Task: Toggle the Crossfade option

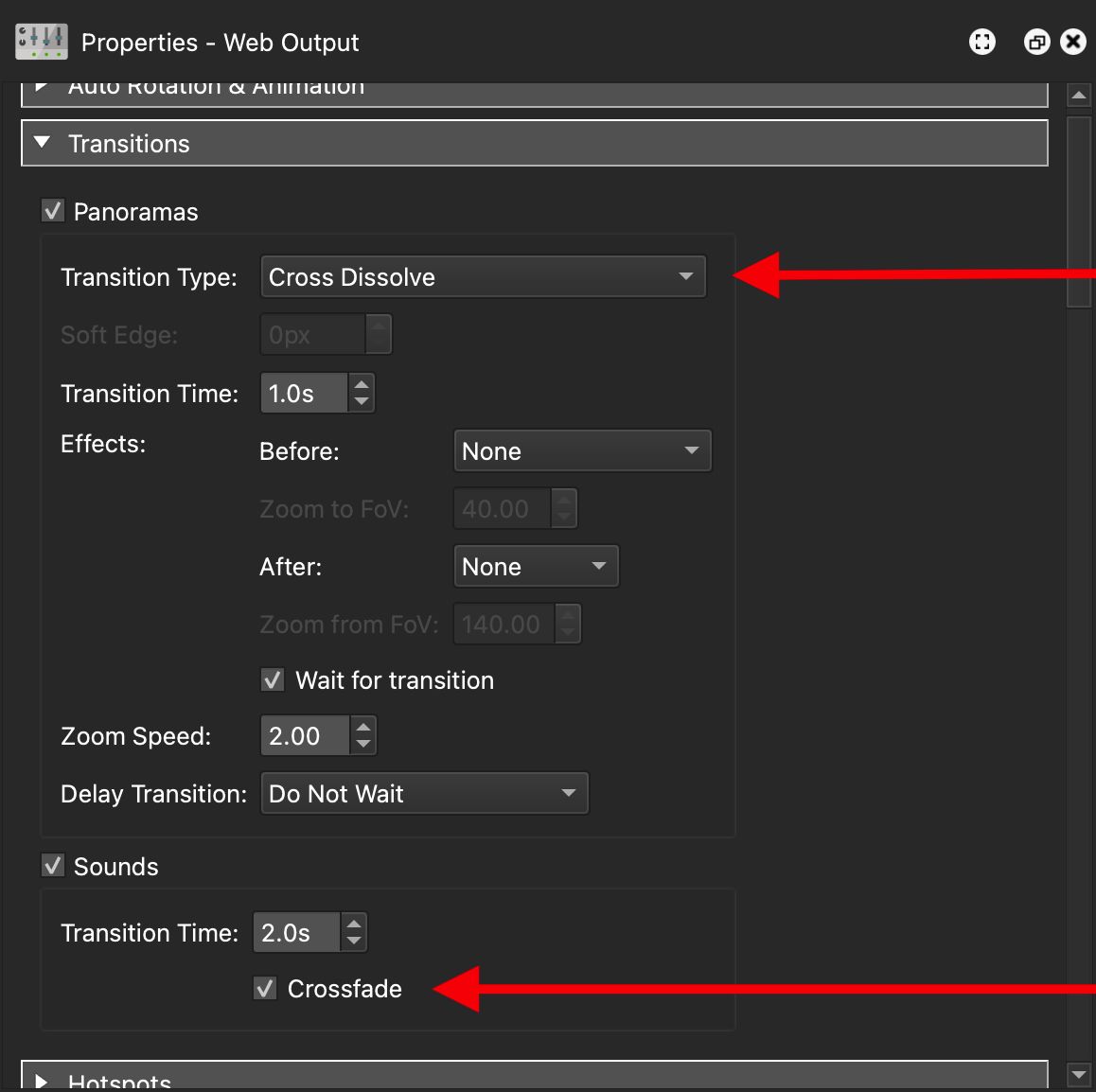Action: [264, 988]
